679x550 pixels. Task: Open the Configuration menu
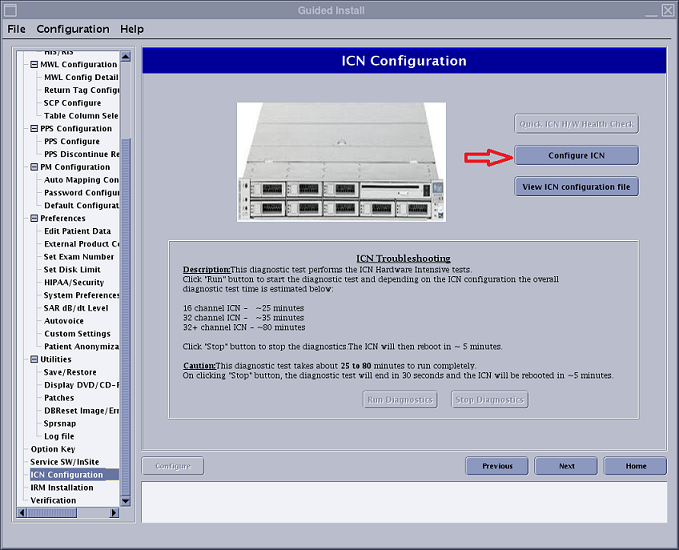pos(72,29)
